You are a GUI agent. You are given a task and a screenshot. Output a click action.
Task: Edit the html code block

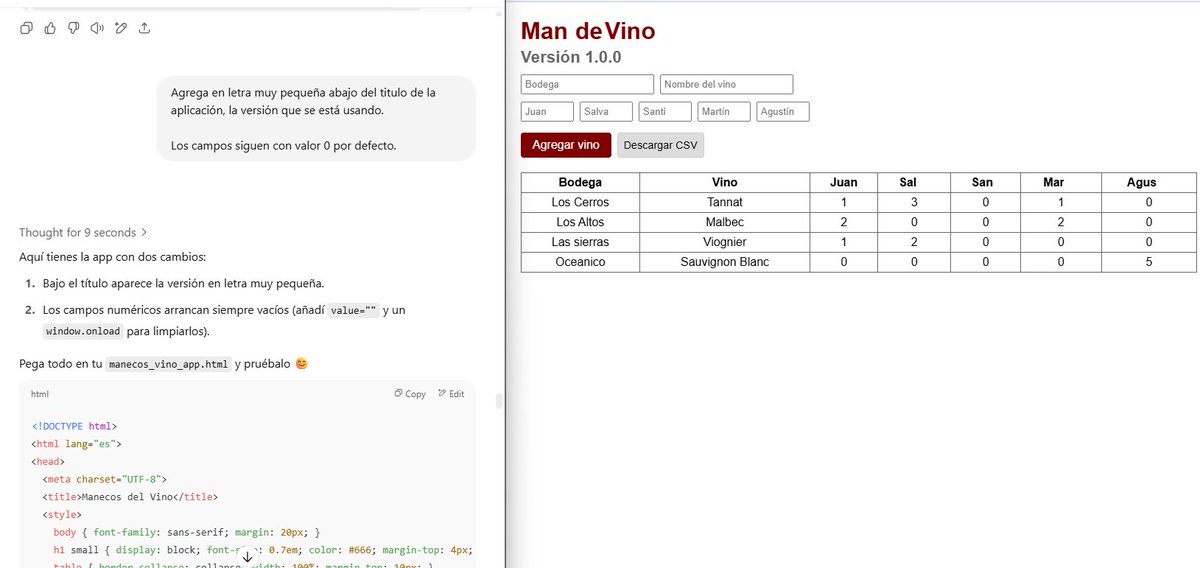click(x=450, y=394)
